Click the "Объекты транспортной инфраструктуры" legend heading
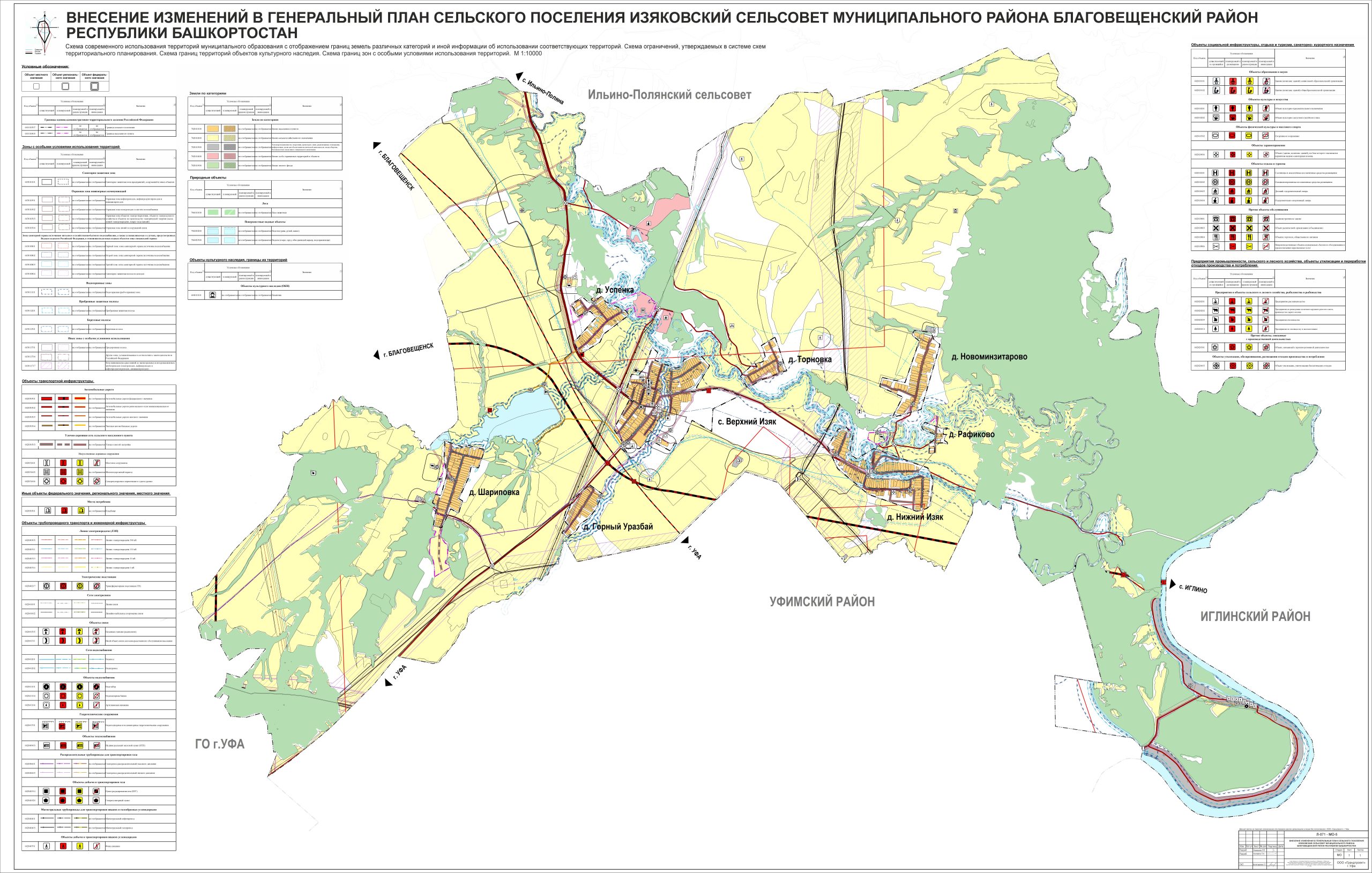 58,381
